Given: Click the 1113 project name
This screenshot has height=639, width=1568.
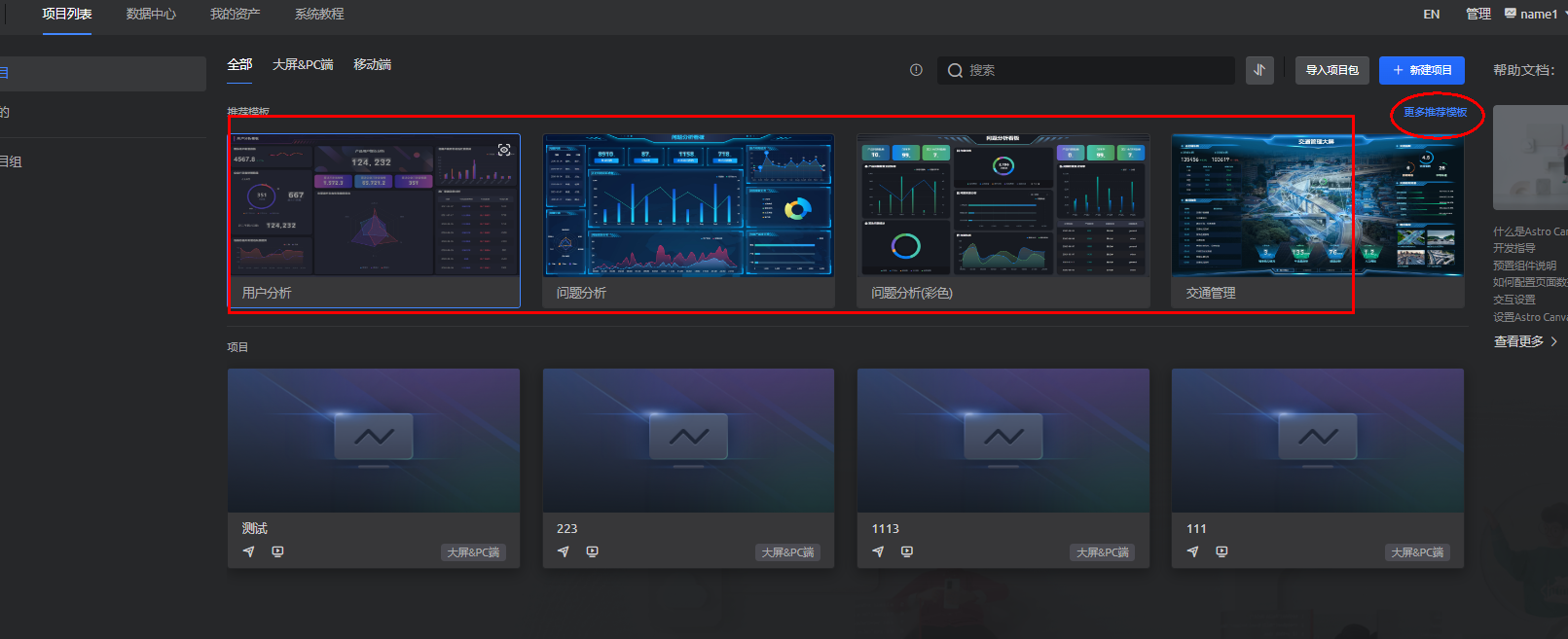Looking at the screenshot, I should click(x=886, y=529).
